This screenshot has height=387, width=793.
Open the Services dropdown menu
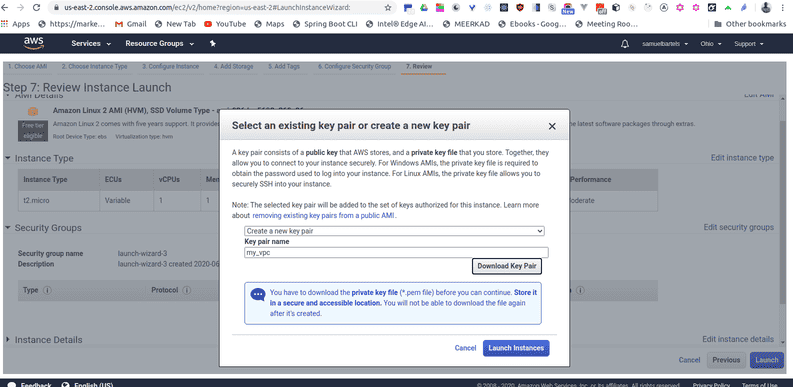pos(91,44)
